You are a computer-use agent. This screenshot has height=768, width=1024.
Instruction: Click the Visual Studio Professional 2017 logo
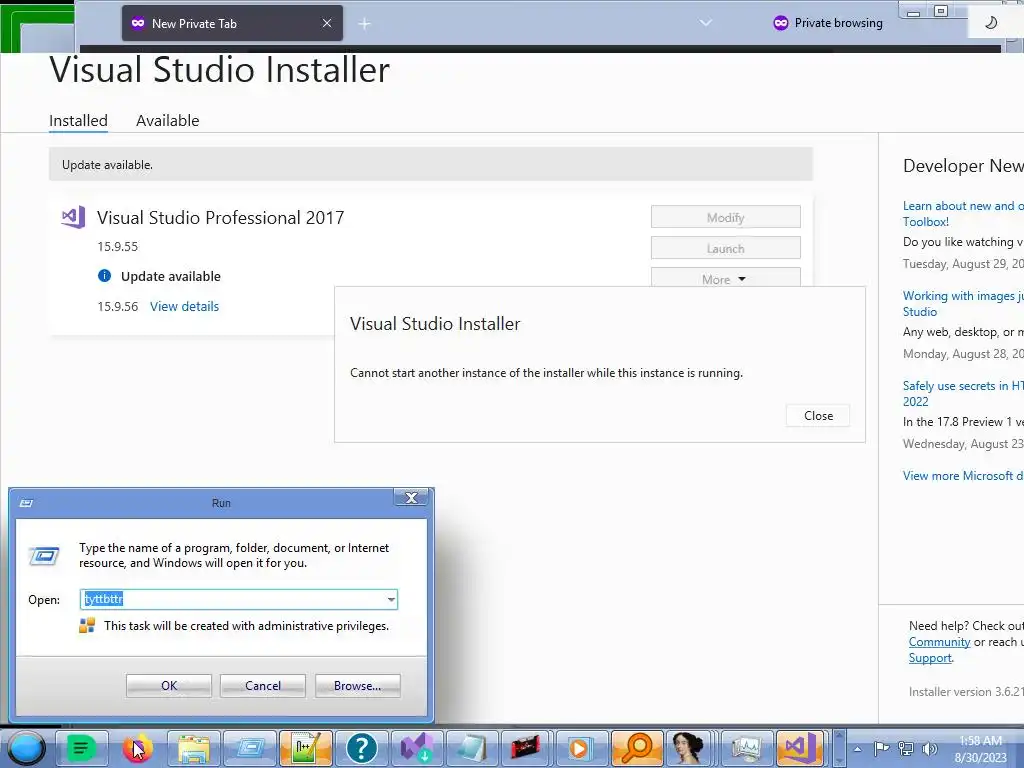coord(73,217)
